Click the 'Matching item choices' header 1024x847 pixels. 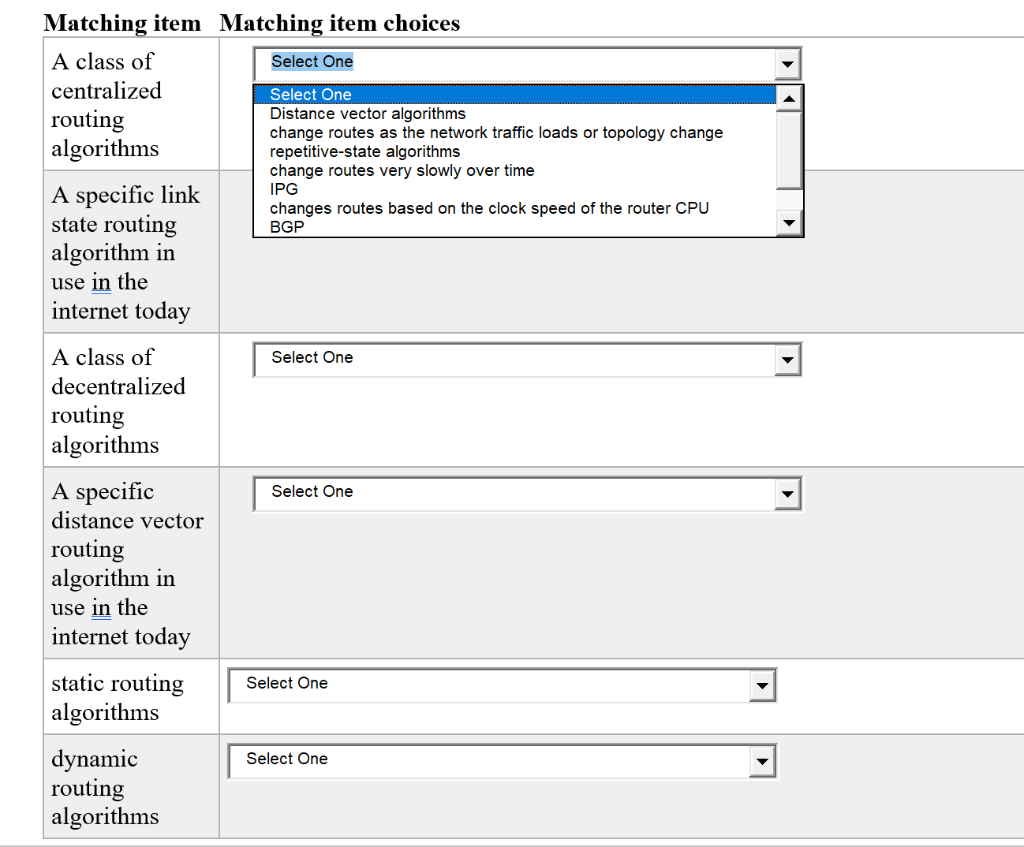point(340,24)
